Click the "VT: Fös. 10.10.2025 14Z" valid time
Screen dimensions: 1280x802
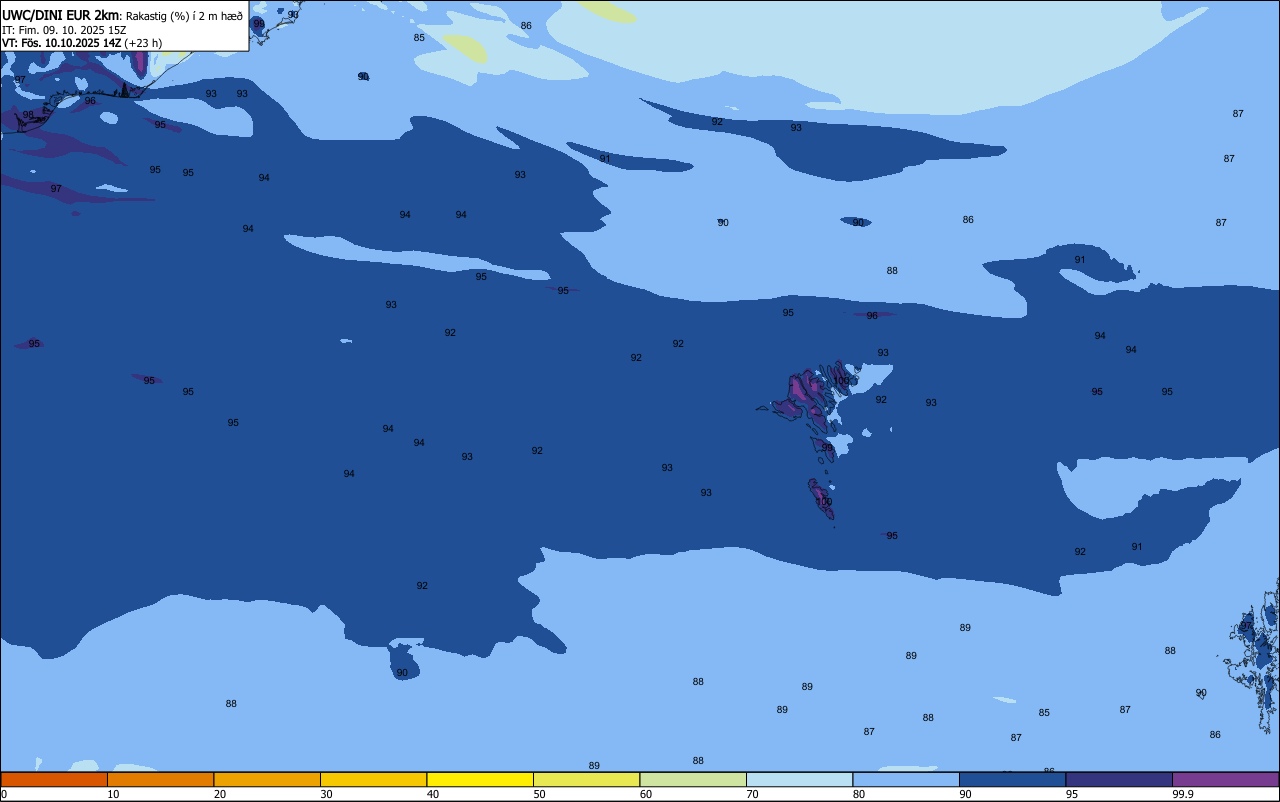(62, 43)
